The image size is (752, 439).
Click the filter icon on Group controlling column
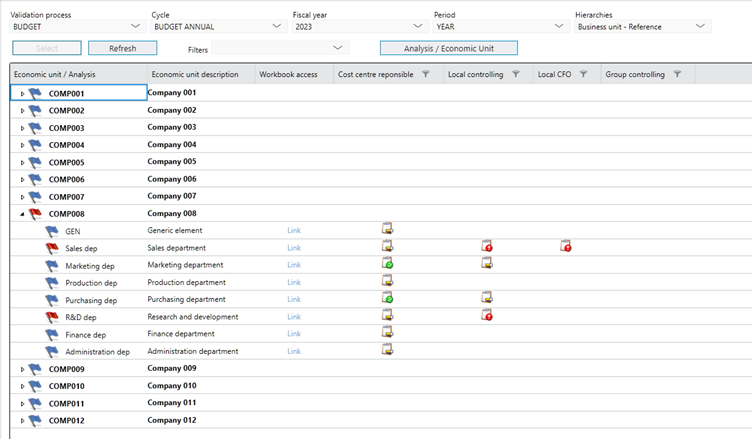click(x=677, y=74)
